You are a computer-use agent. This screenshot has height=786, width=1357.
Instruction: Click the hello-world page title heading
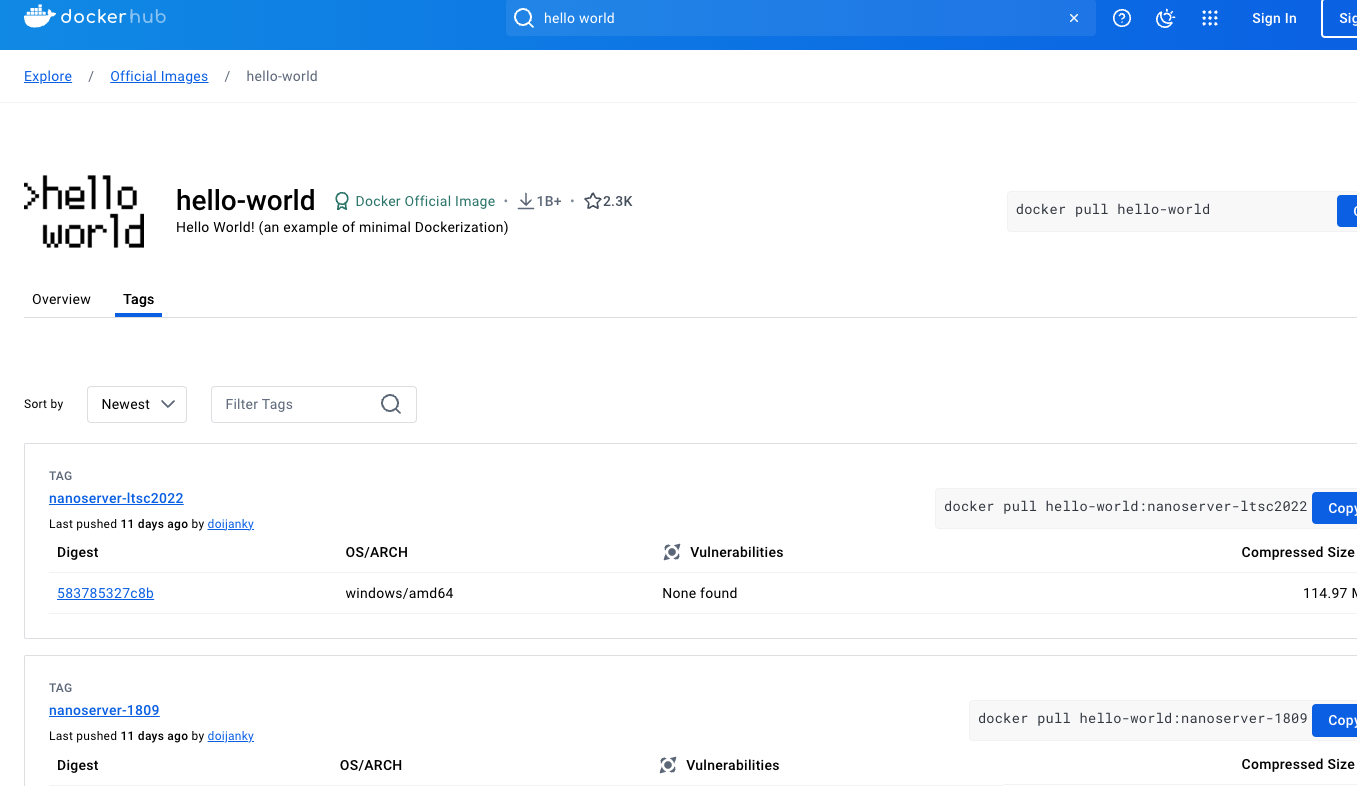coord(245,200)
